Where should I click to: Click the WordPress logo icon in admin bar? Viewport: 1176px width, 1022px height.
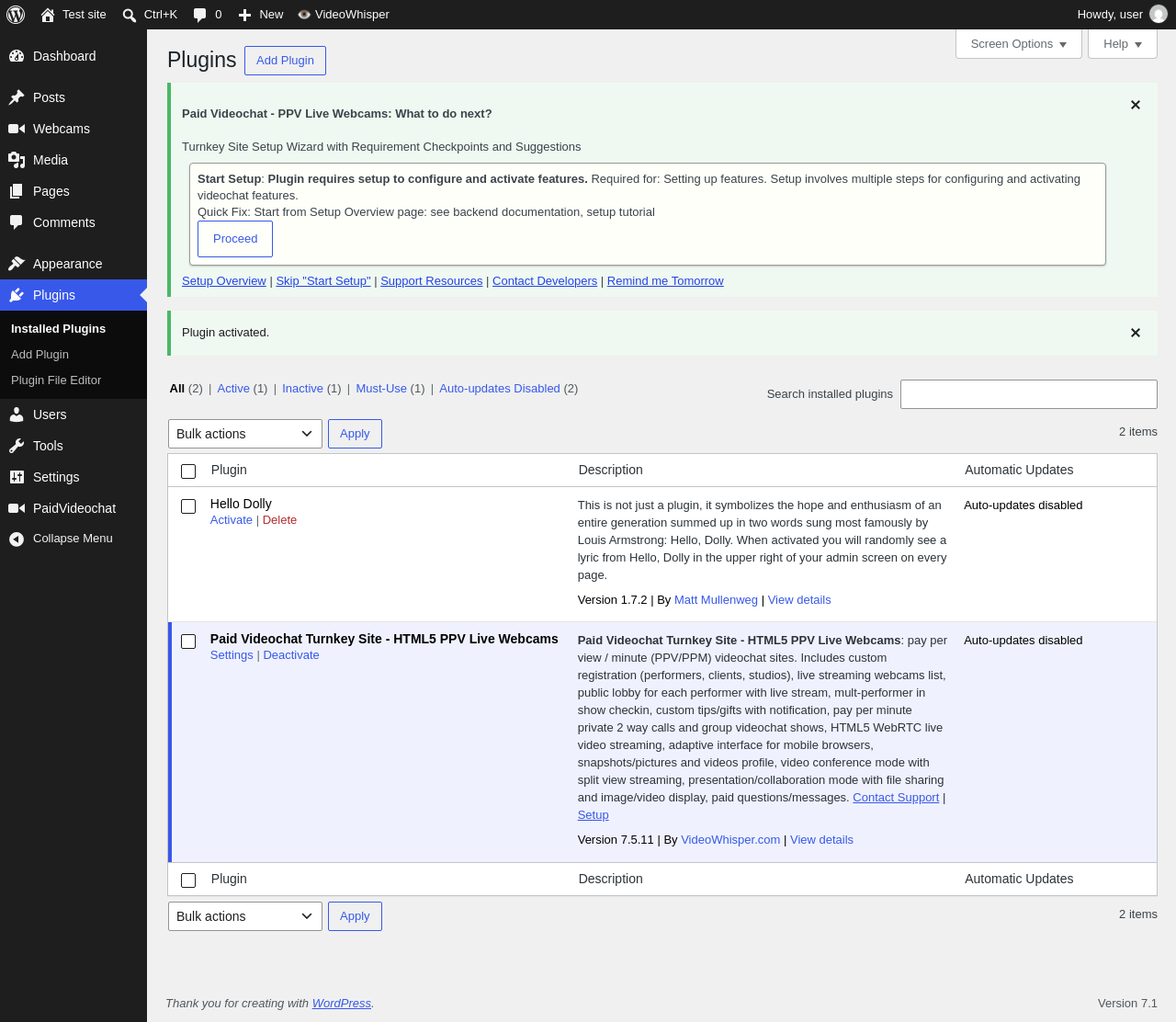16,15
